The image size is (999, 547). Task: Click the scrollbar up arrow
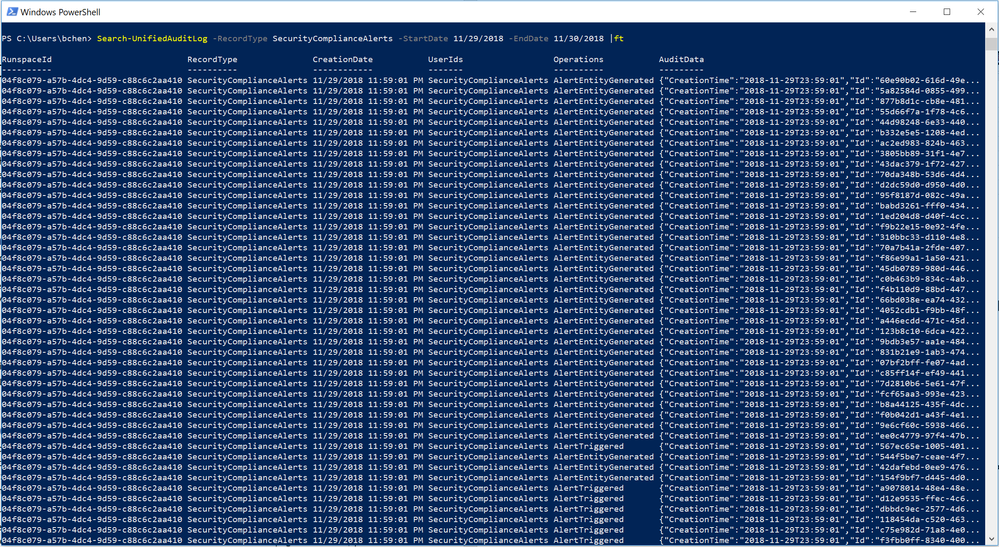pos(992,29)
